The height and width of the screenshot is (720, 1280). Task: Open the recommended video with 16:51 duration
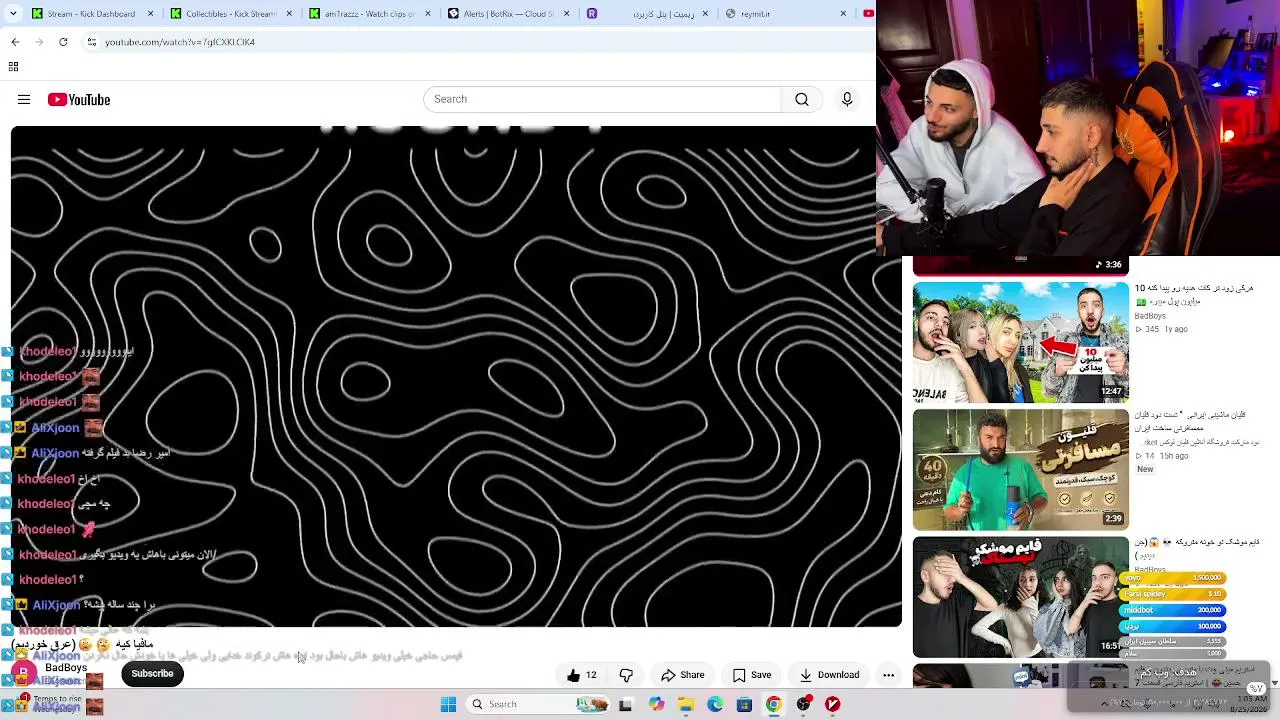click(x=1021, y=597)
